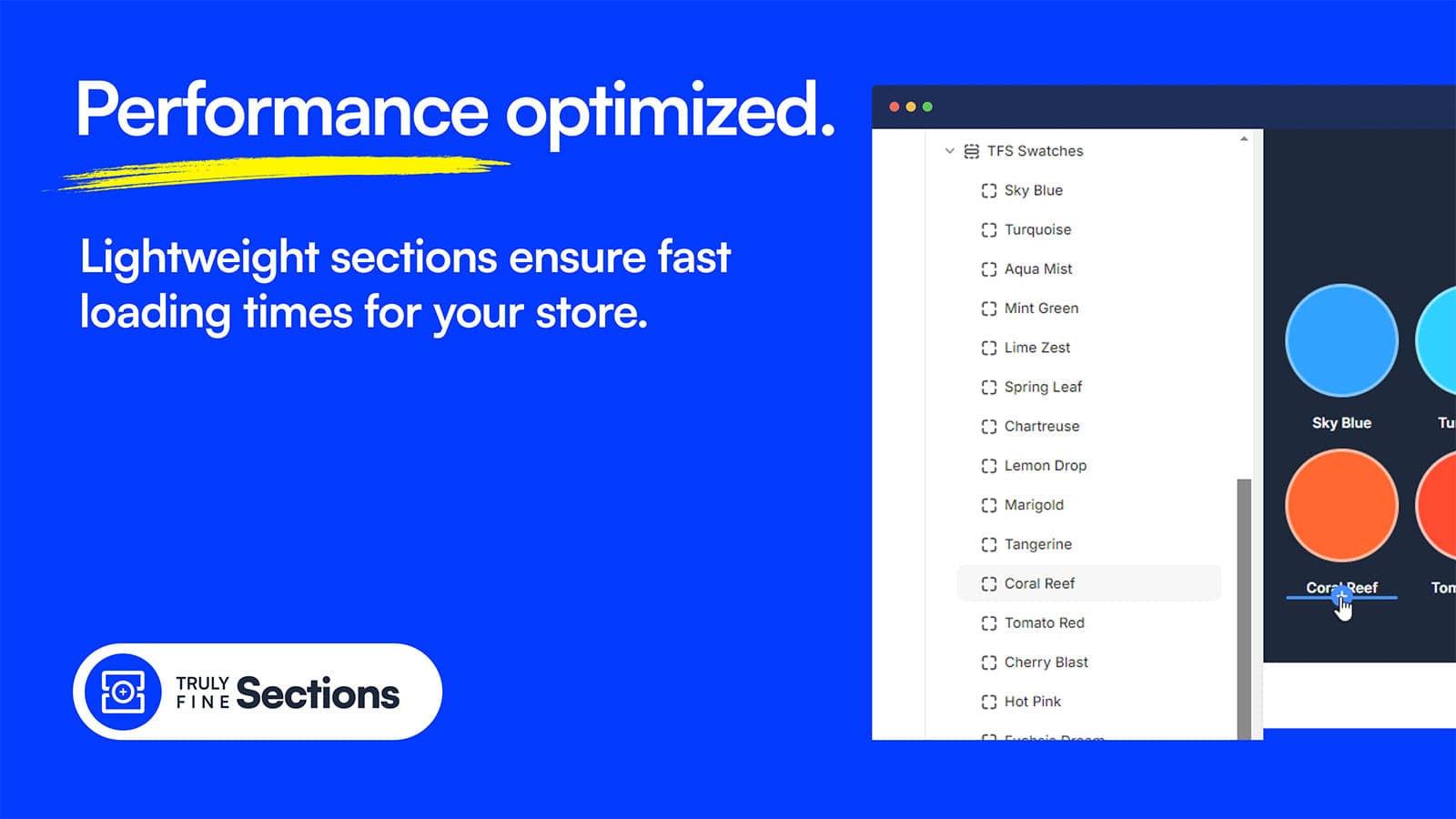The image size is (1456, 819).
Task: Collapse the TFS Swatches section chevron
Action: tap(949, 151)
